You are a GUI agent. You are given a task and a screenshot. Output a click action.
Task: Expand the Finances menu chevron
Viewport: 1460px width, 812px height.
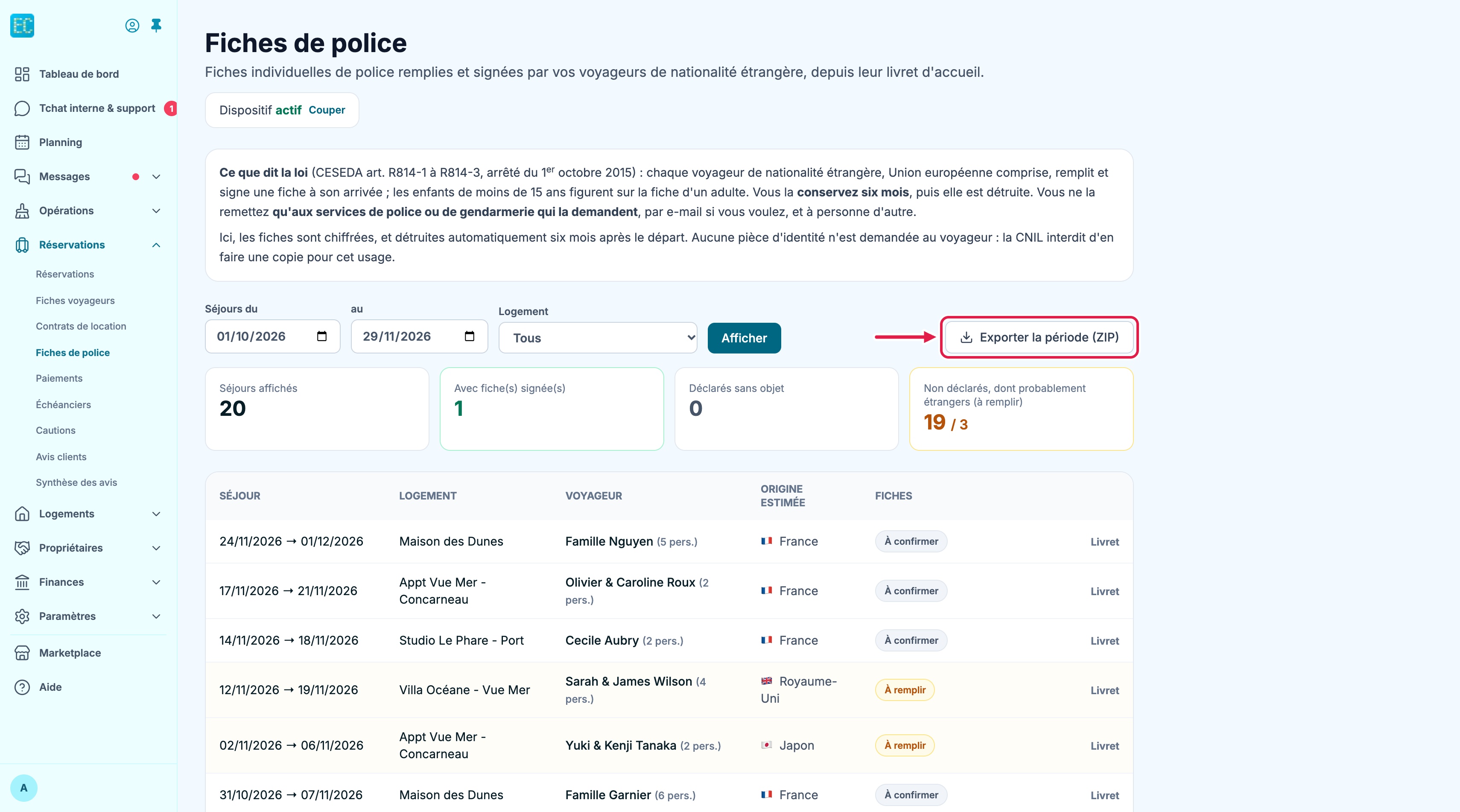[x=156, y=582]
